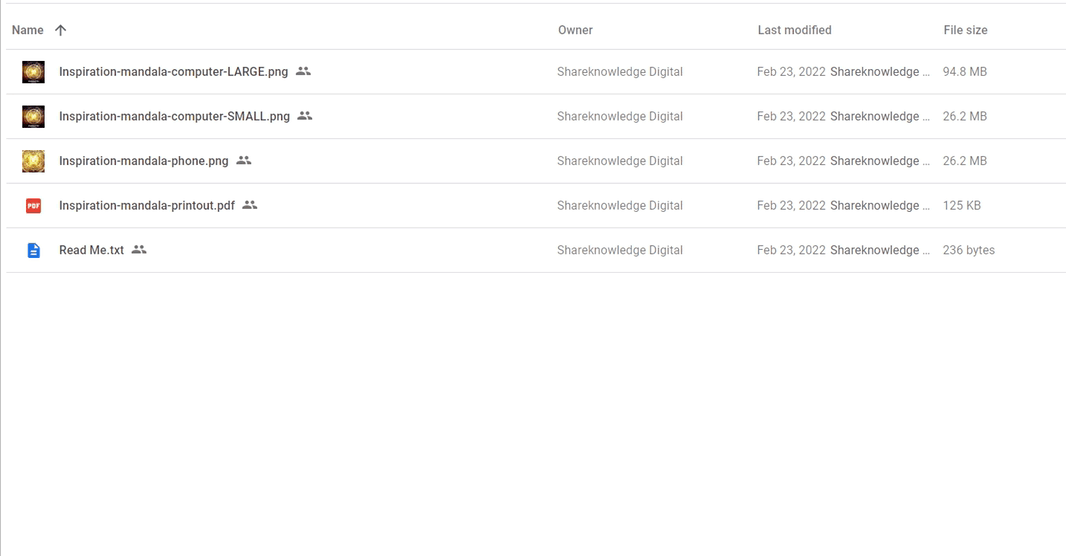This screenshot has height=556, width=1066.
Task: Click the shared icon next to Inspiration-mandala-phone.png
Action: point(243,160)
